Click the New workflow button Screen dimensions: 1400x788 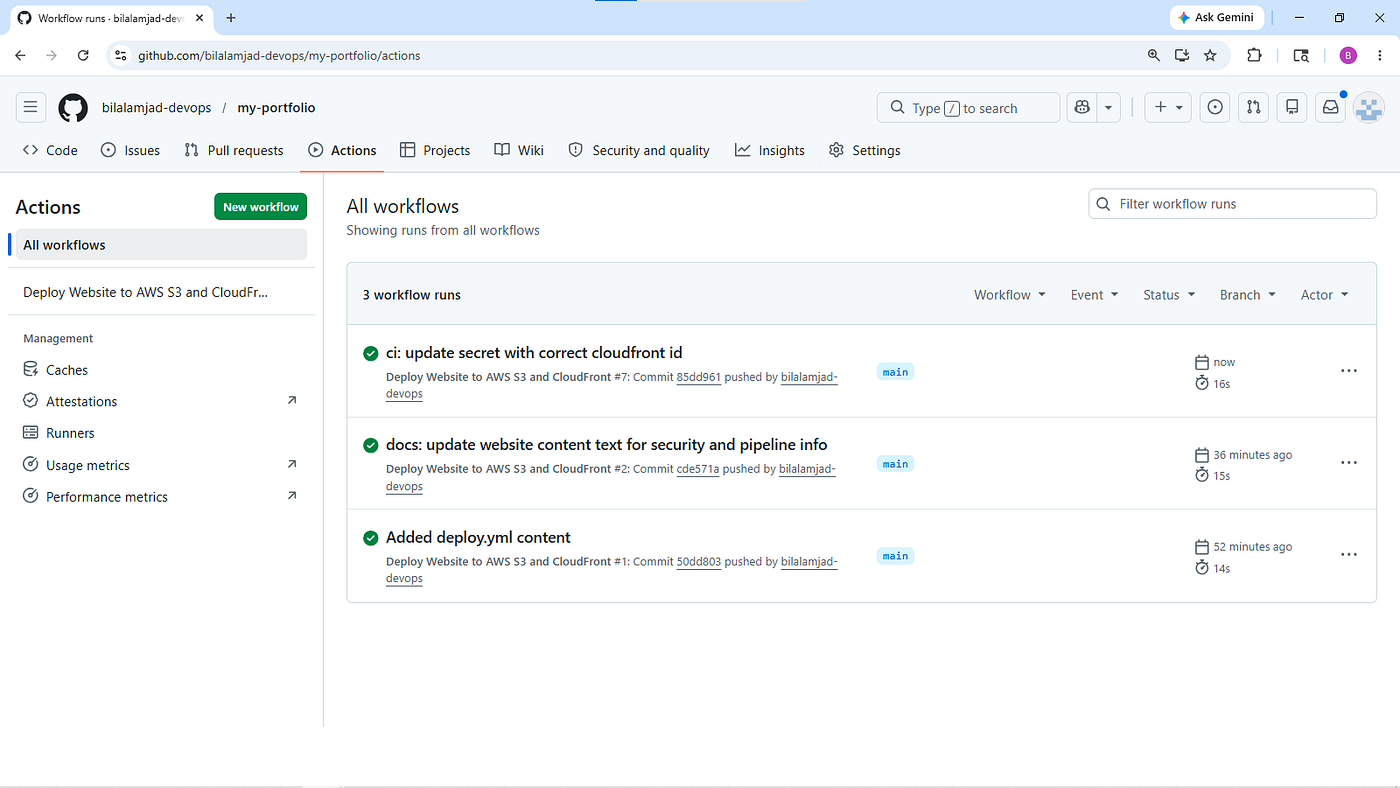click(261, 207)
